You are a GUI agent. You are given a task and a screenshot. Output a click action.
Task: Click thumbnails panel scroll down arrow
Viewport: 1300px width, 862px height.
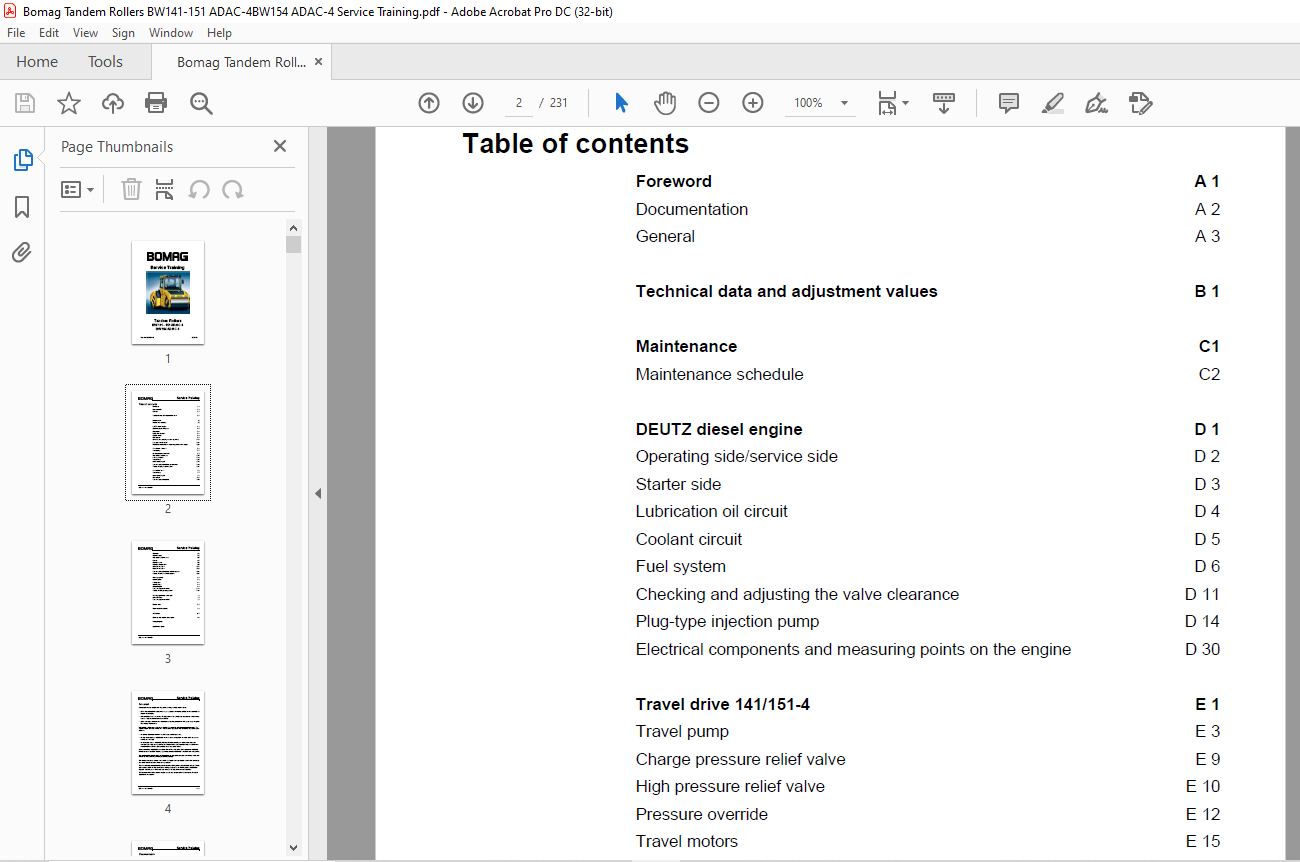tap(293, 847)
